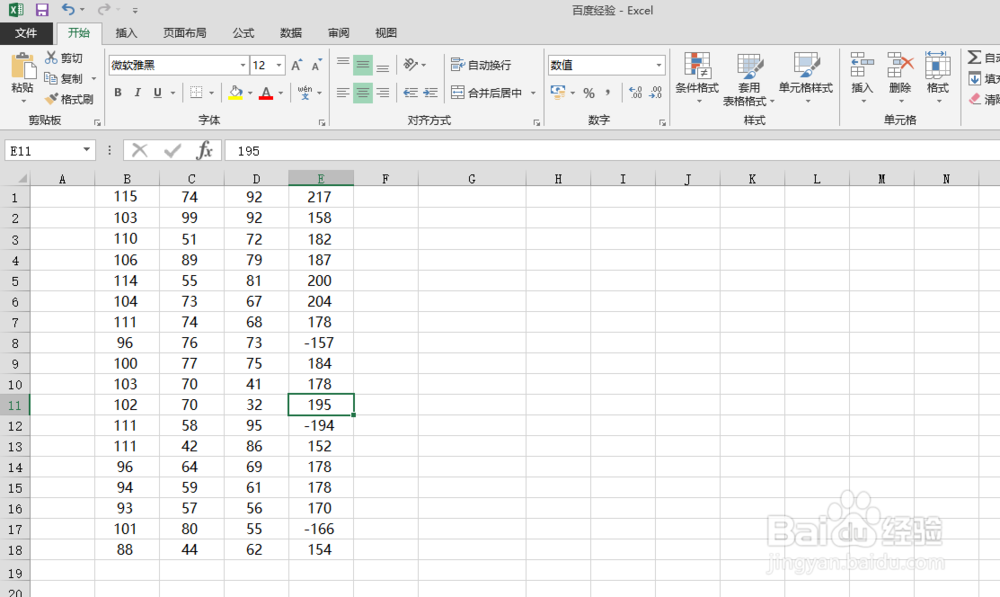The height and width of the screenshot is (597, 1000).
Task: Expand the merge and center dropdown arrow
Action: pyautogui.click(x=533, y=93)
